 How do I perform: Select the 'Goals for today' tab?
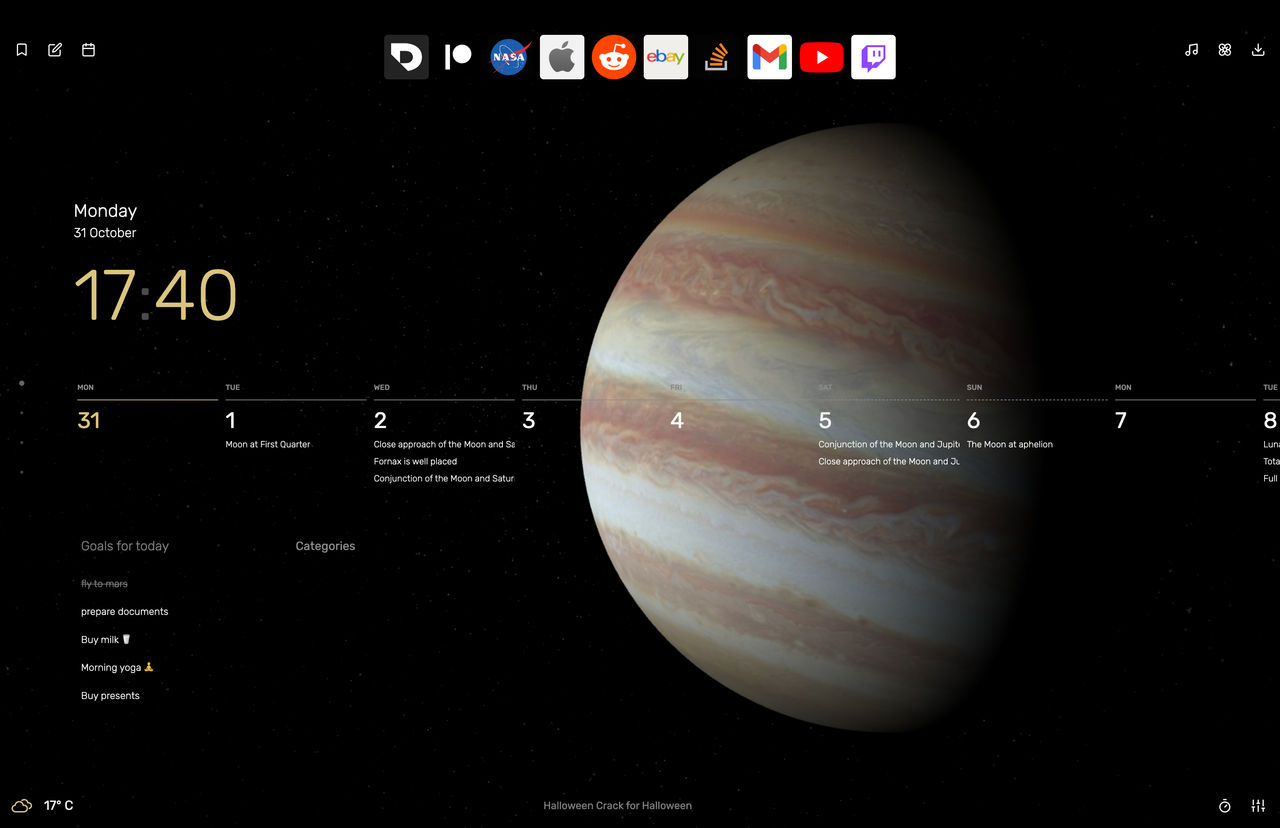point(124,546)
